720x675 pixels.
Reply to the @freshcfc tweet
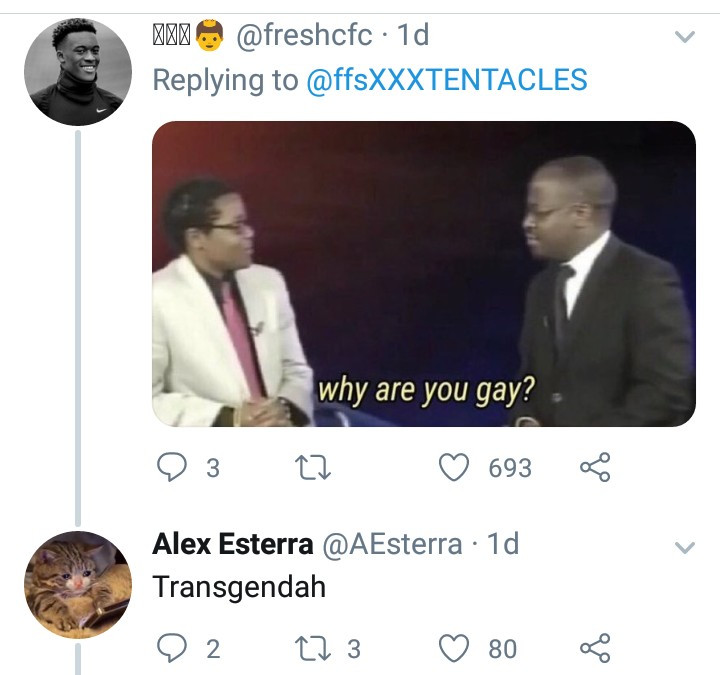(172, 467)
